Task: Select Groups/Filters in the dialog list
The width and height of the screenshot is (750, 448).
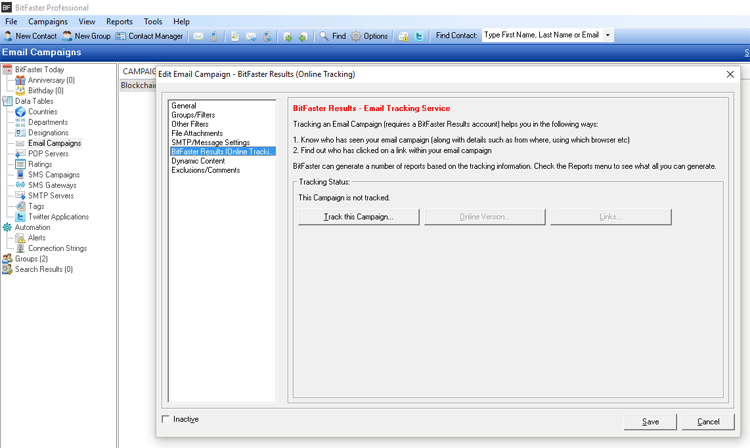Action: [x=193, y=115]
